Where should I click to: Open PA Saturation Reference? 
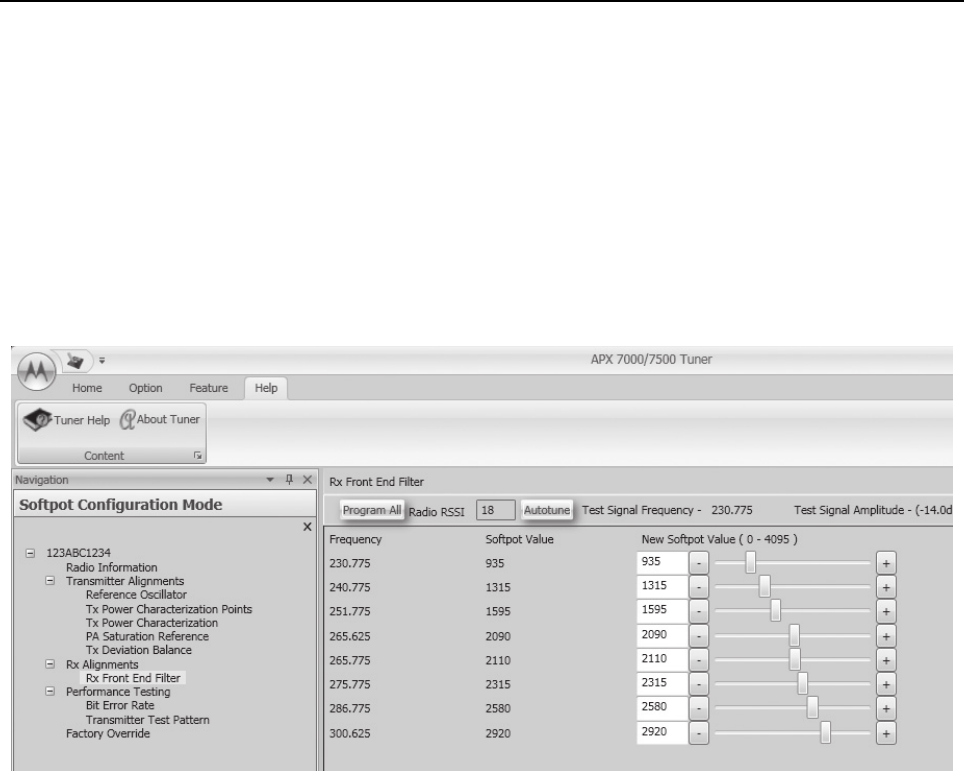[147, 636]
